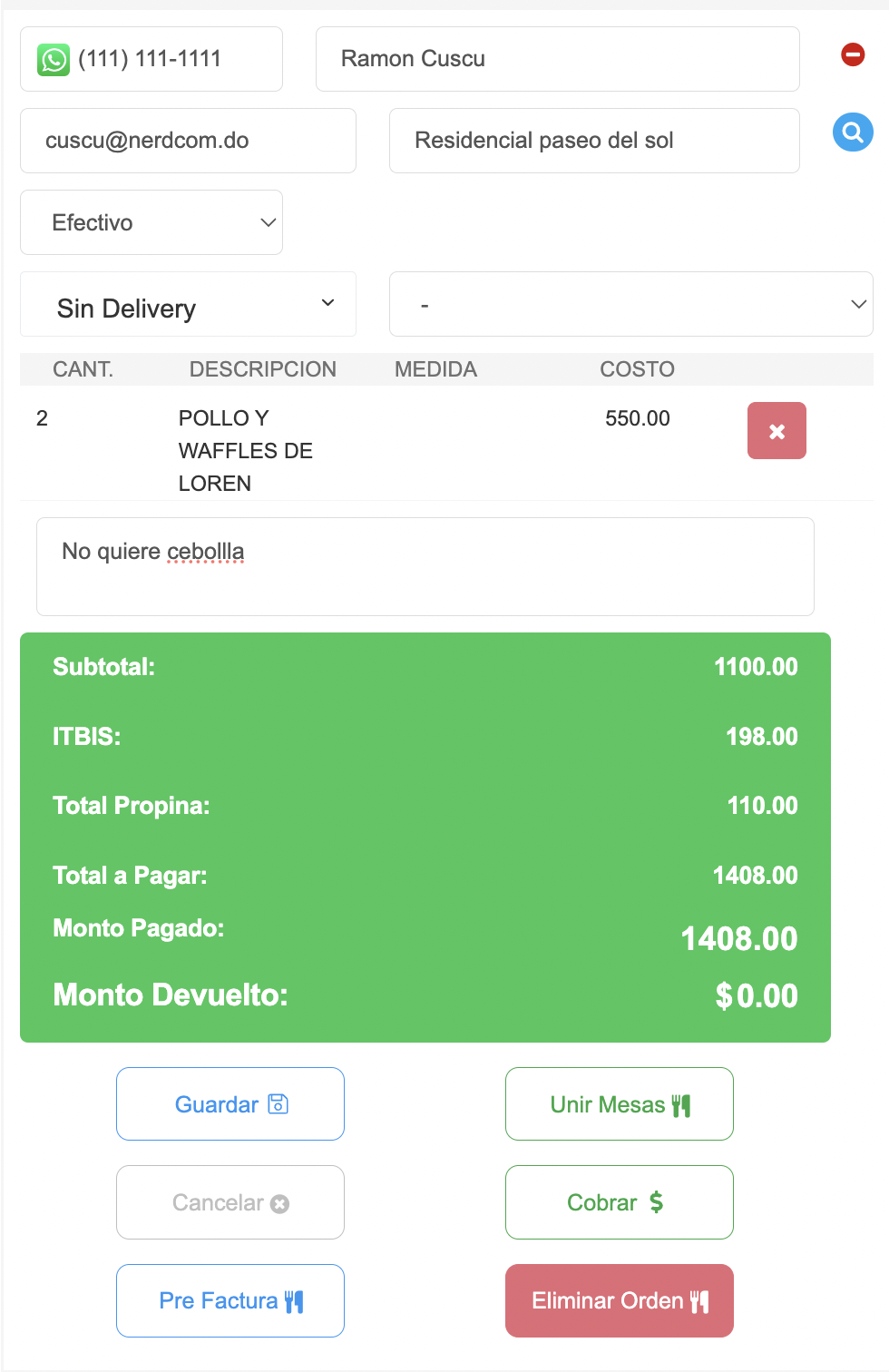
Task: Remove the Pollo y Waffles item
Action: pos(777,431)
